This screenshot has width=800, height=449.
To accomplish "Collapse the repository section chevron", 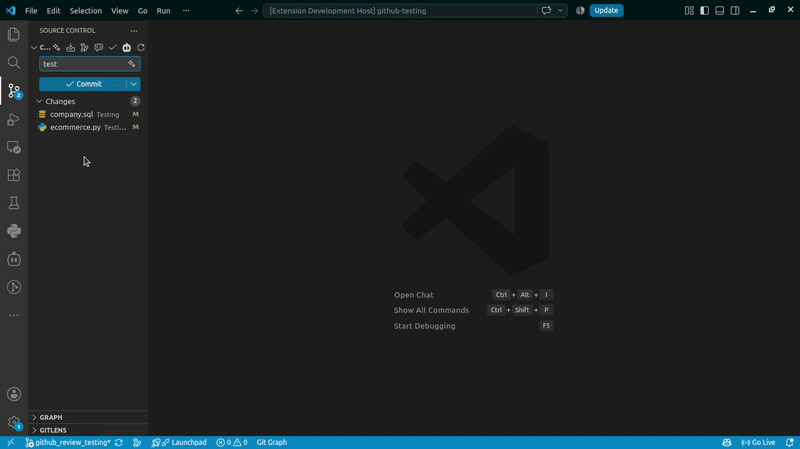I will (x=34, y=47).
